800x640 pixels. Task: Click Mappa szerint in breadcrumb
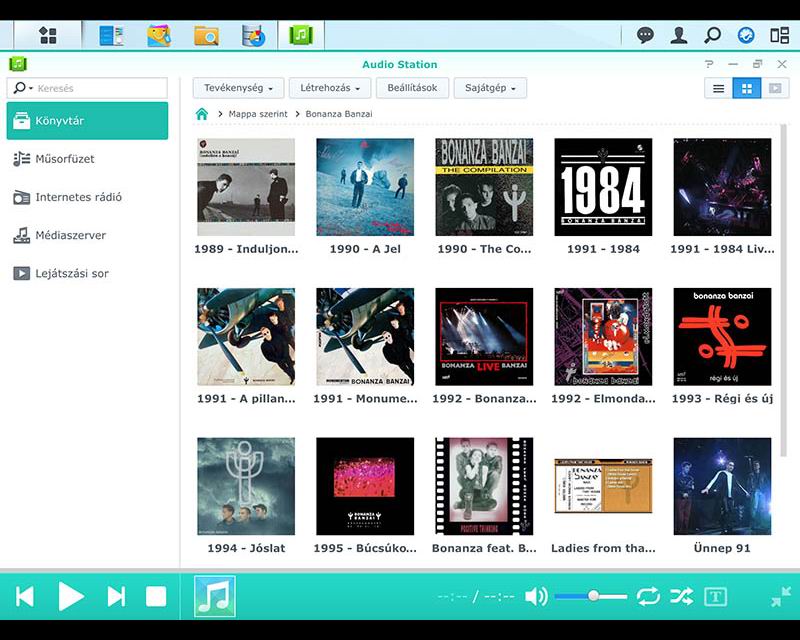[x=258, y=114]
